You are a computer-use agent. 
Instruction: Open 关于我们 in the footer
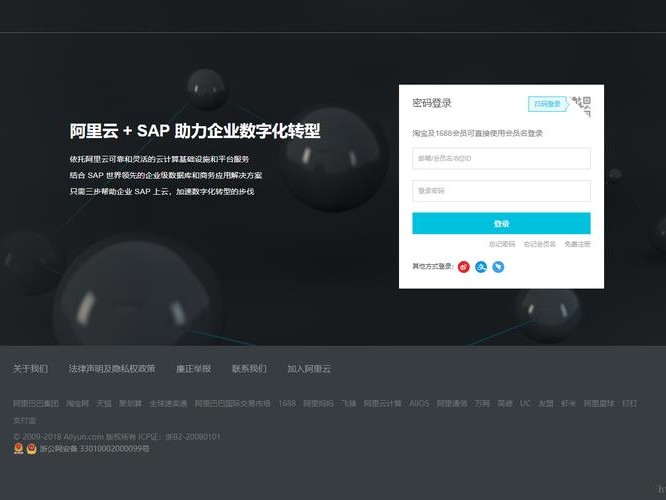31,369
